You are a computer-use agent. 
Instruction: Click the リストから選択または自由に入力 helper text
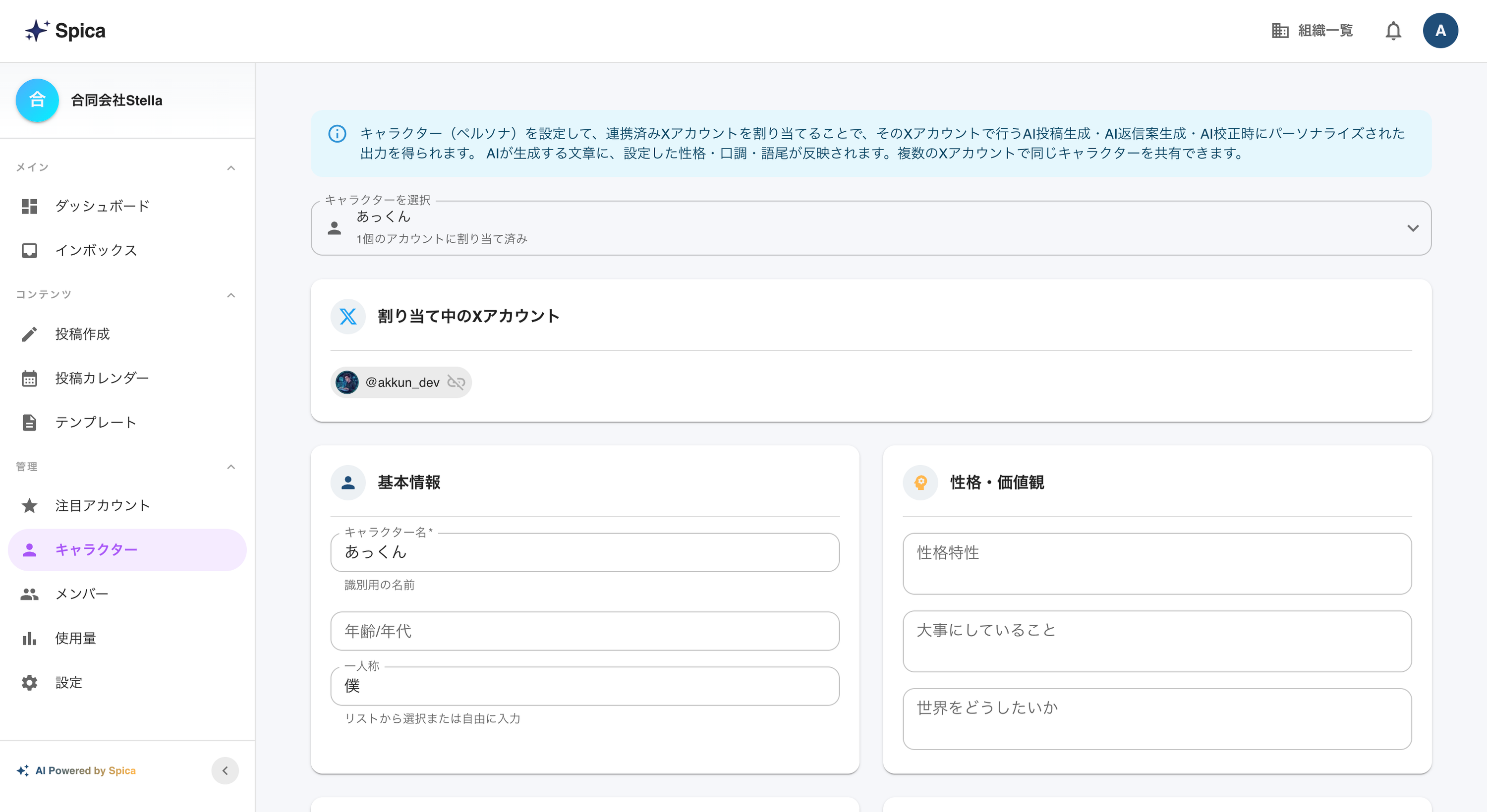point(432,718)
